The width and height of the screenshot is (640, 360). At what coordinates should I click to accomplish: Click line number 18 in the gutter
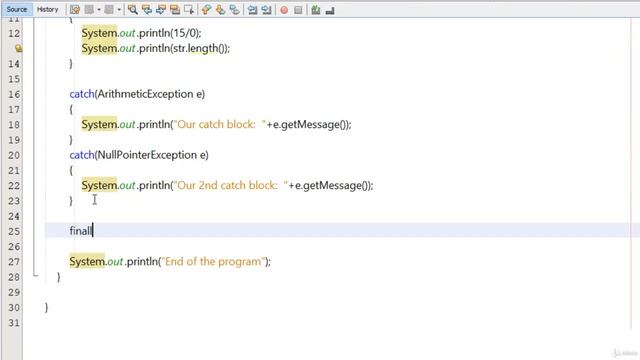[x=14, y=124]
